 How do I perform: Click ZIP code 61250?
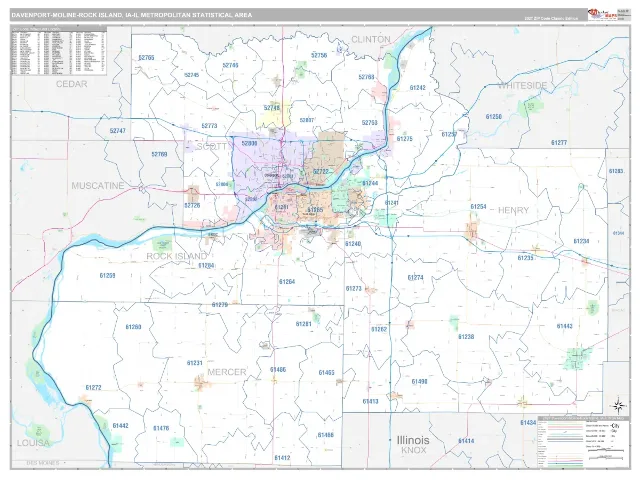493,117
